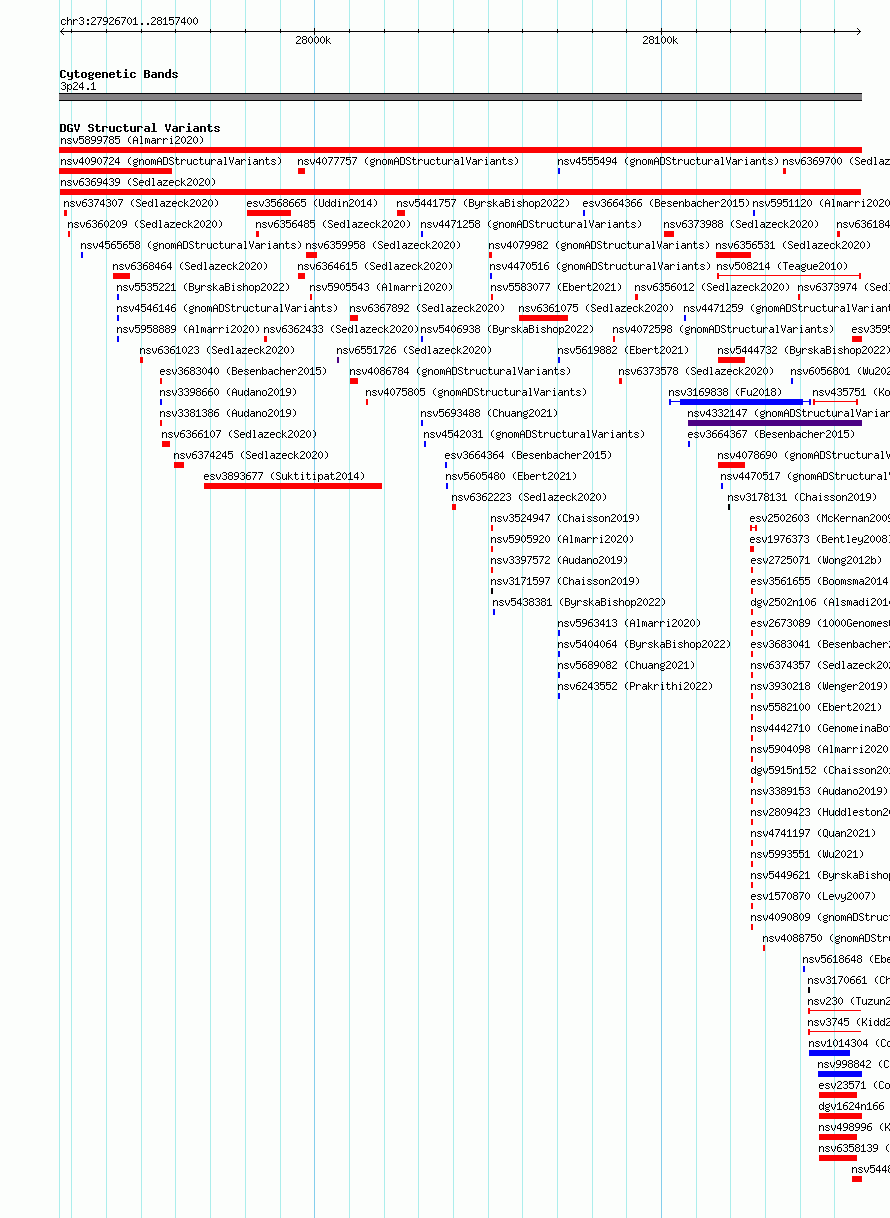Click the blue bar under nsv998842
Screen dimensions: 890x1218
tap(840, 1074)
